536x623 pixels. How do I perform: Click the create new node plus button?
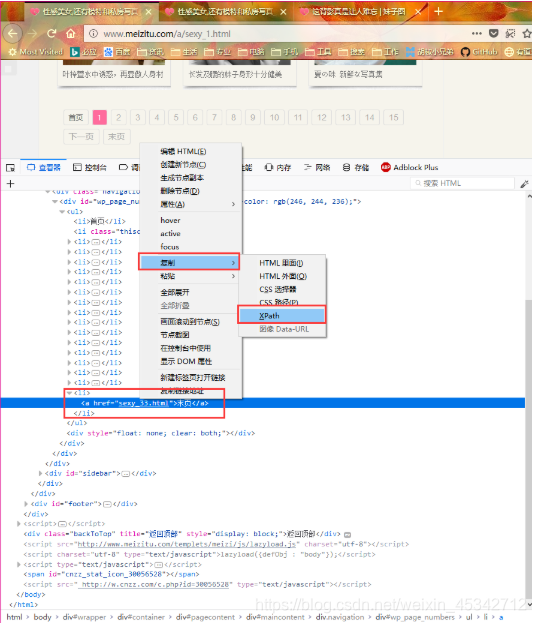point(11,184)
